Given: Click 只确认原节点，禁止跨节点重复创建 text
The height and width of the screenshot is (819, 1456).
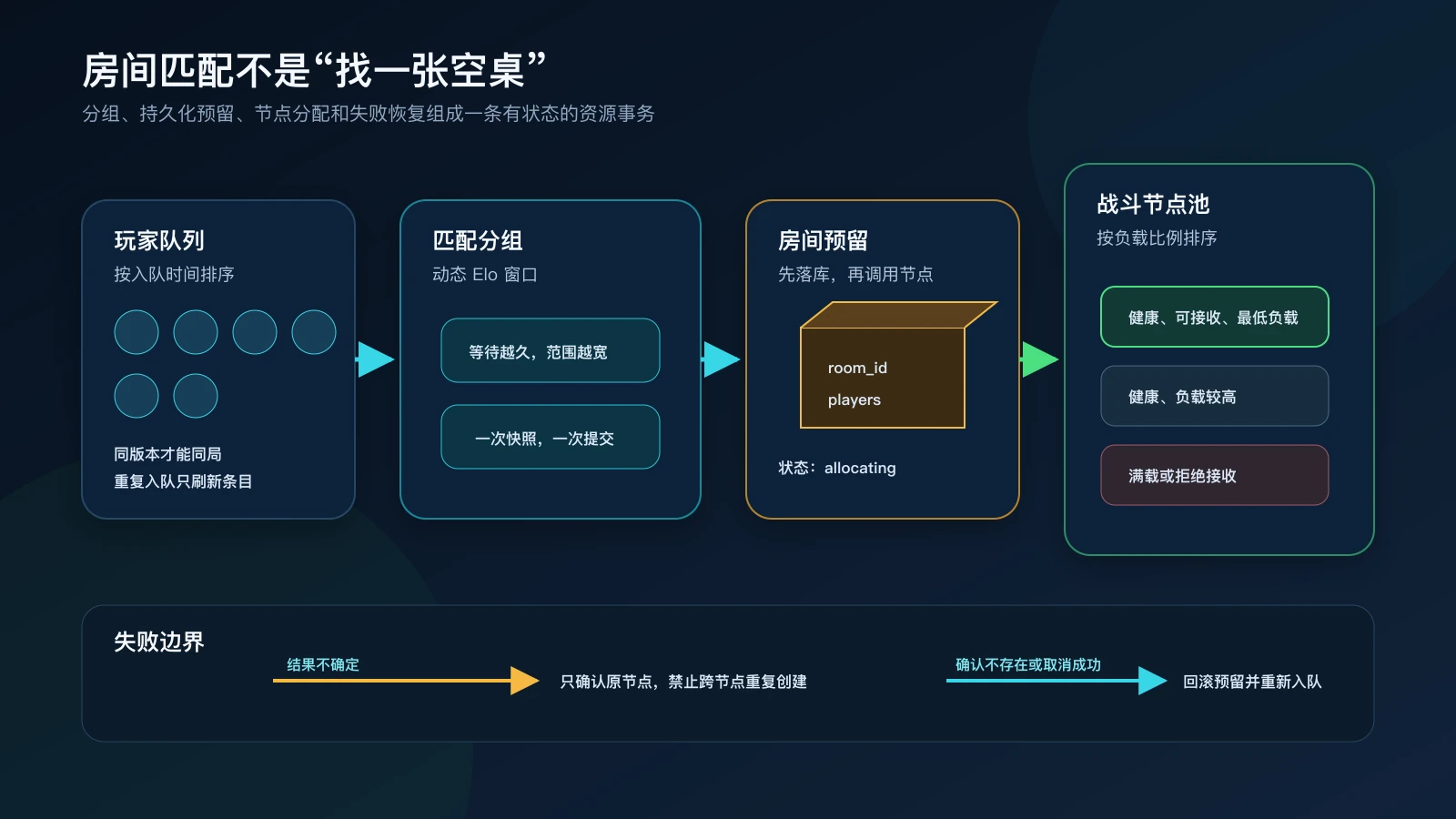Looking at the screenshot, I should (x=683, y=682).
